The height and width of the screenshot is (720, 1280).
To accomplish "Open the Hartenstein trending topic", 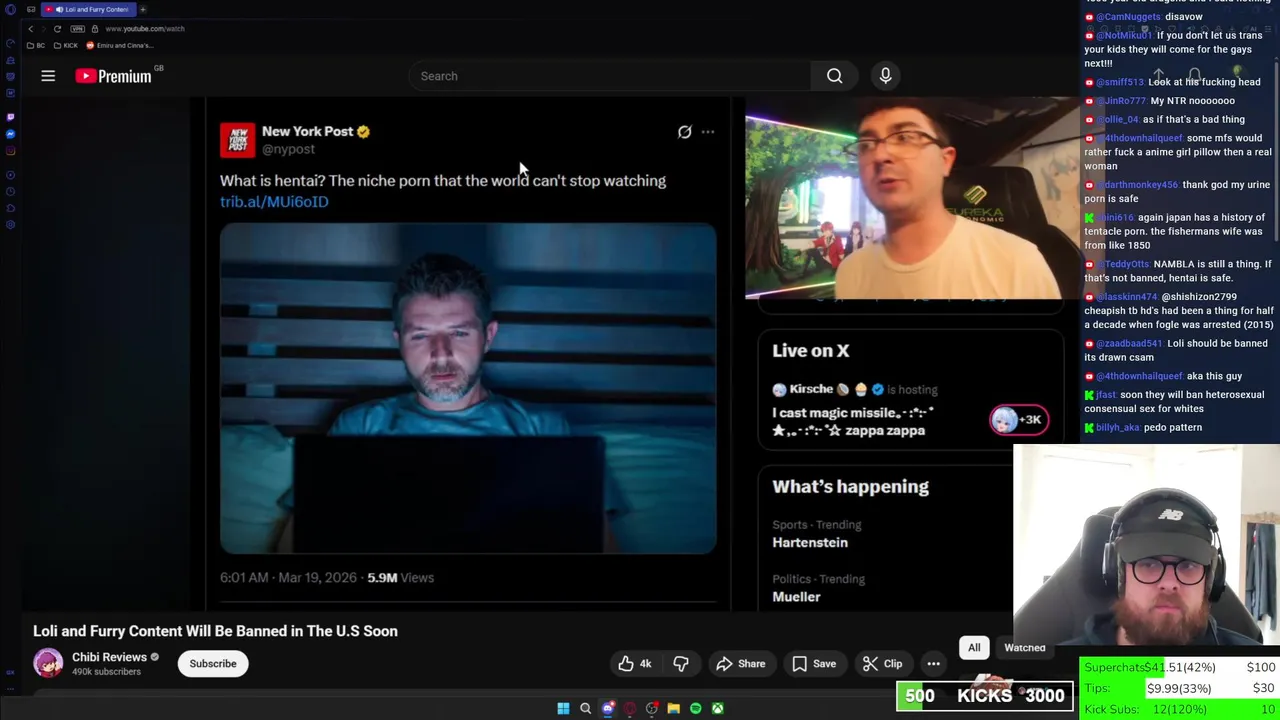I will coord(810,543).
